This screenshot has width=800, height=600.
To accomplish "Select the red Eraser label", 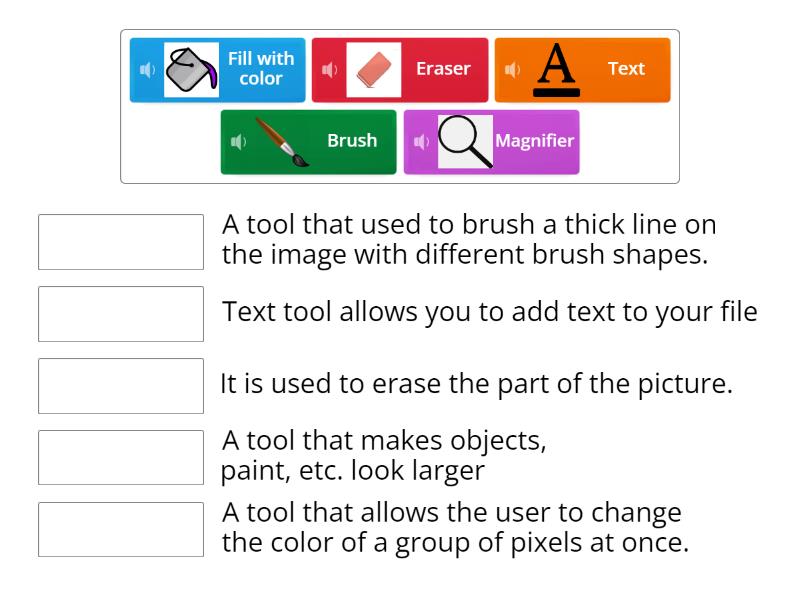I will [443, 70].
